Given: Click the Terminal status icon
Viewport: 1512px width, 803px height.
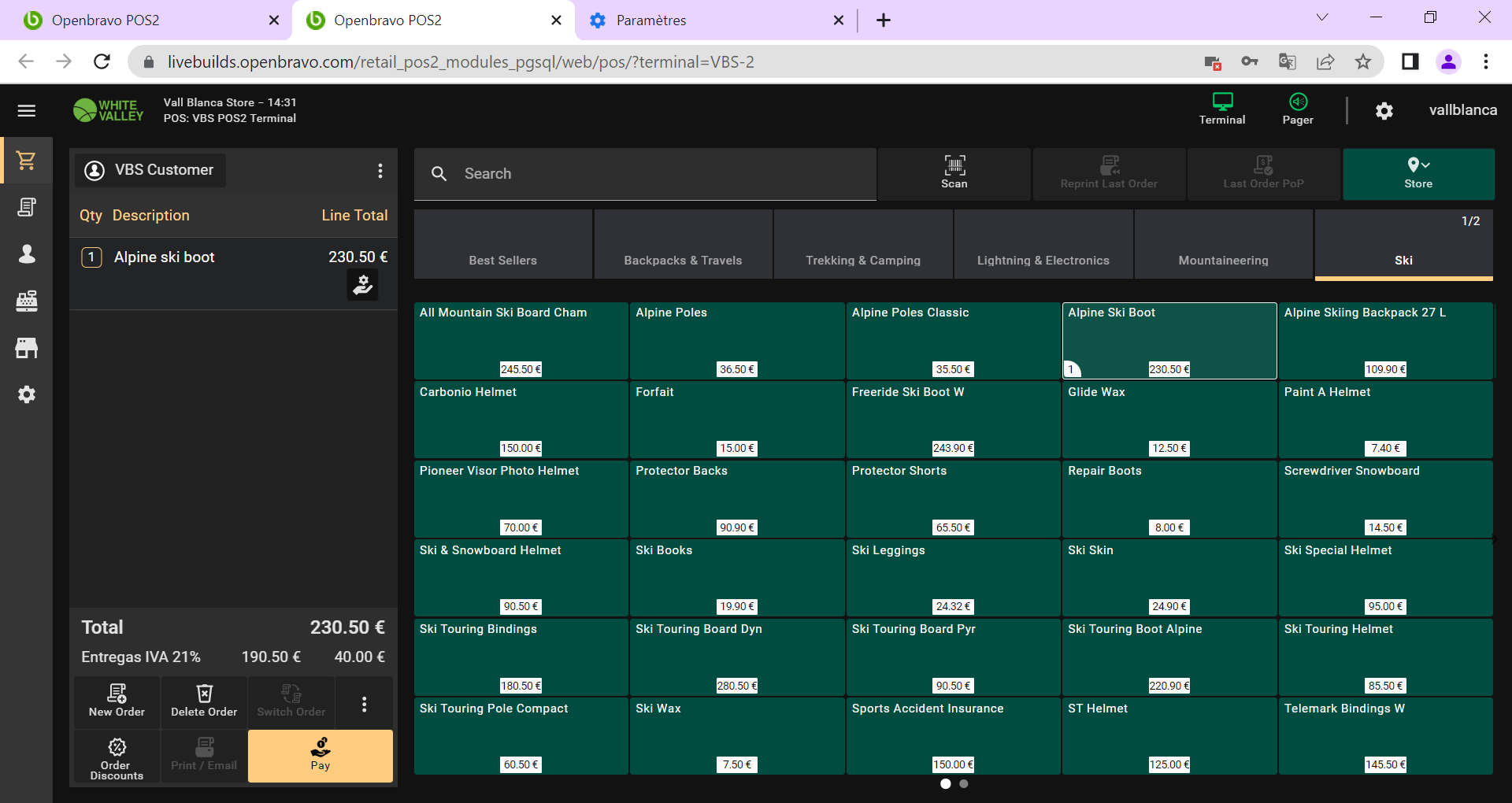Looking at the screenshot, I should [x=1221, y=109].
